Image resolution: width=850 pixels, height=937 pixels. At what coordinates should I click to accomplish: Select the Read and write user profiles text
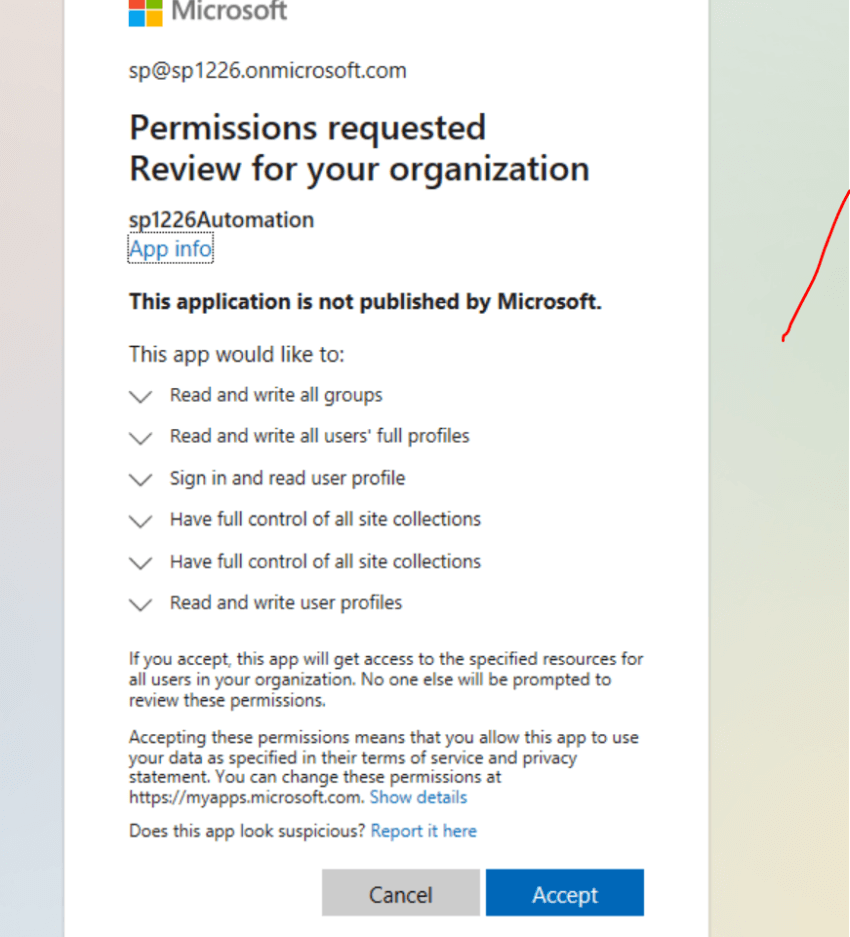pos(286,603)
